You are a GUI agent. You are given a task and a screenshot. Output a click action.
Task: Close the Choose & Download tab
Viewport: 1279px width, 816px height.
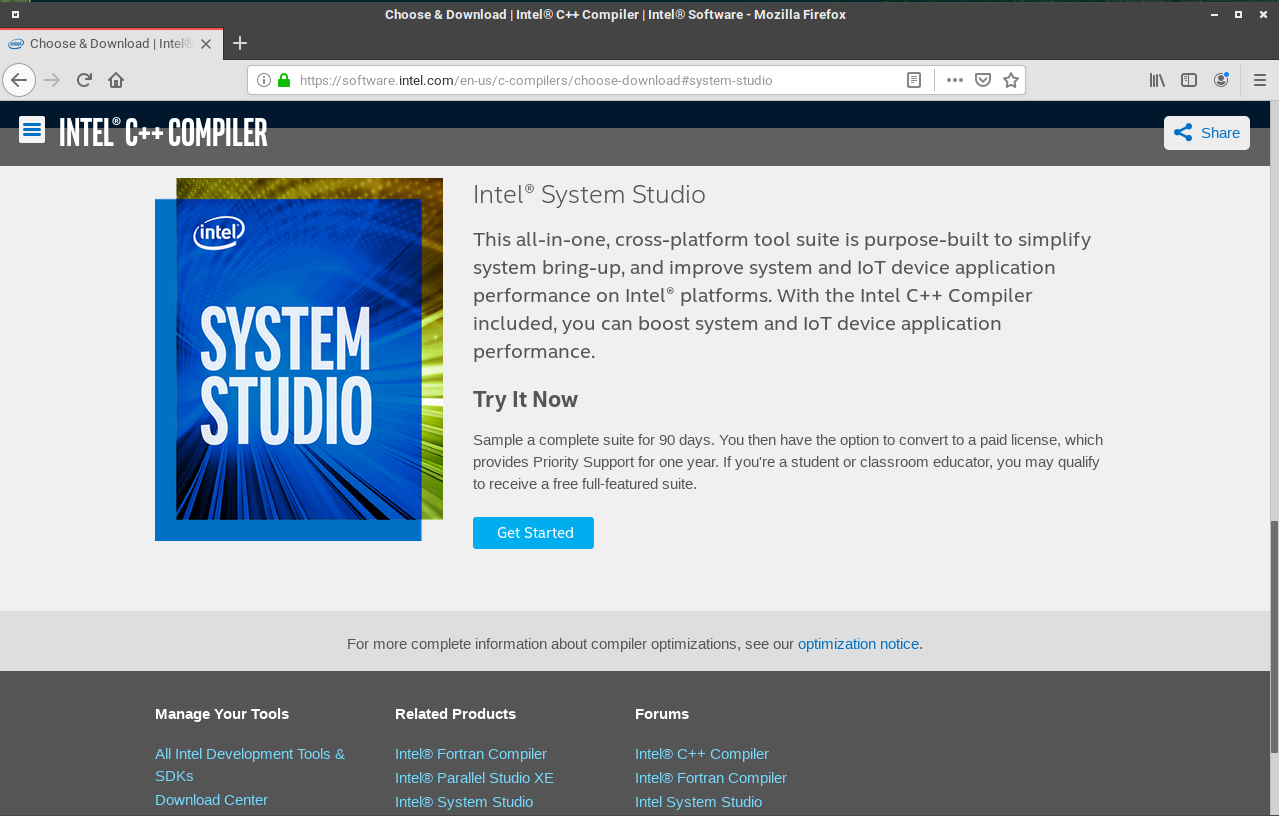pos(206,44)
